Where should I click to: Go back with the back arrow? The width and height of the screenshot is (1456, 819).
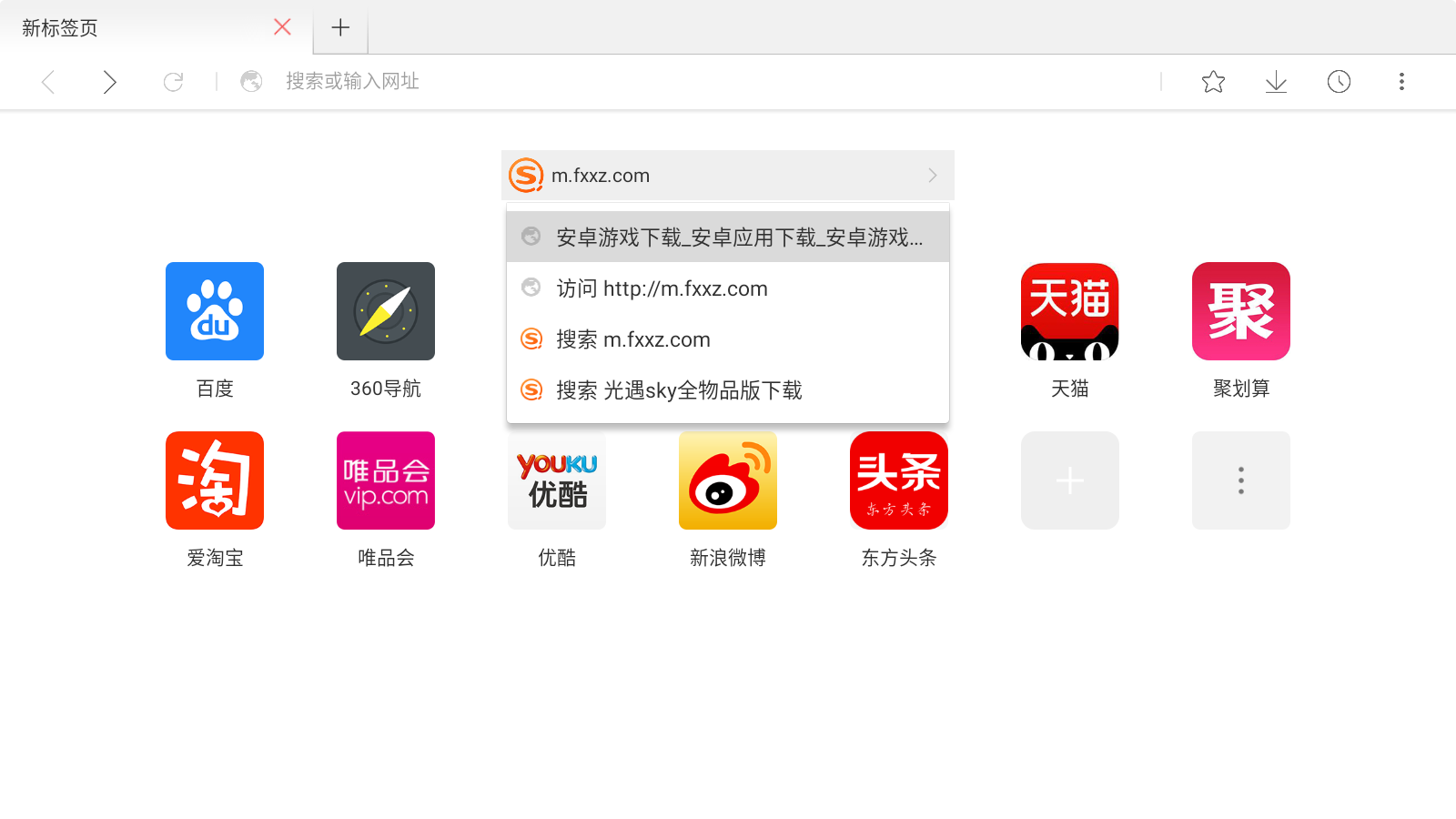tap(49, 82)
